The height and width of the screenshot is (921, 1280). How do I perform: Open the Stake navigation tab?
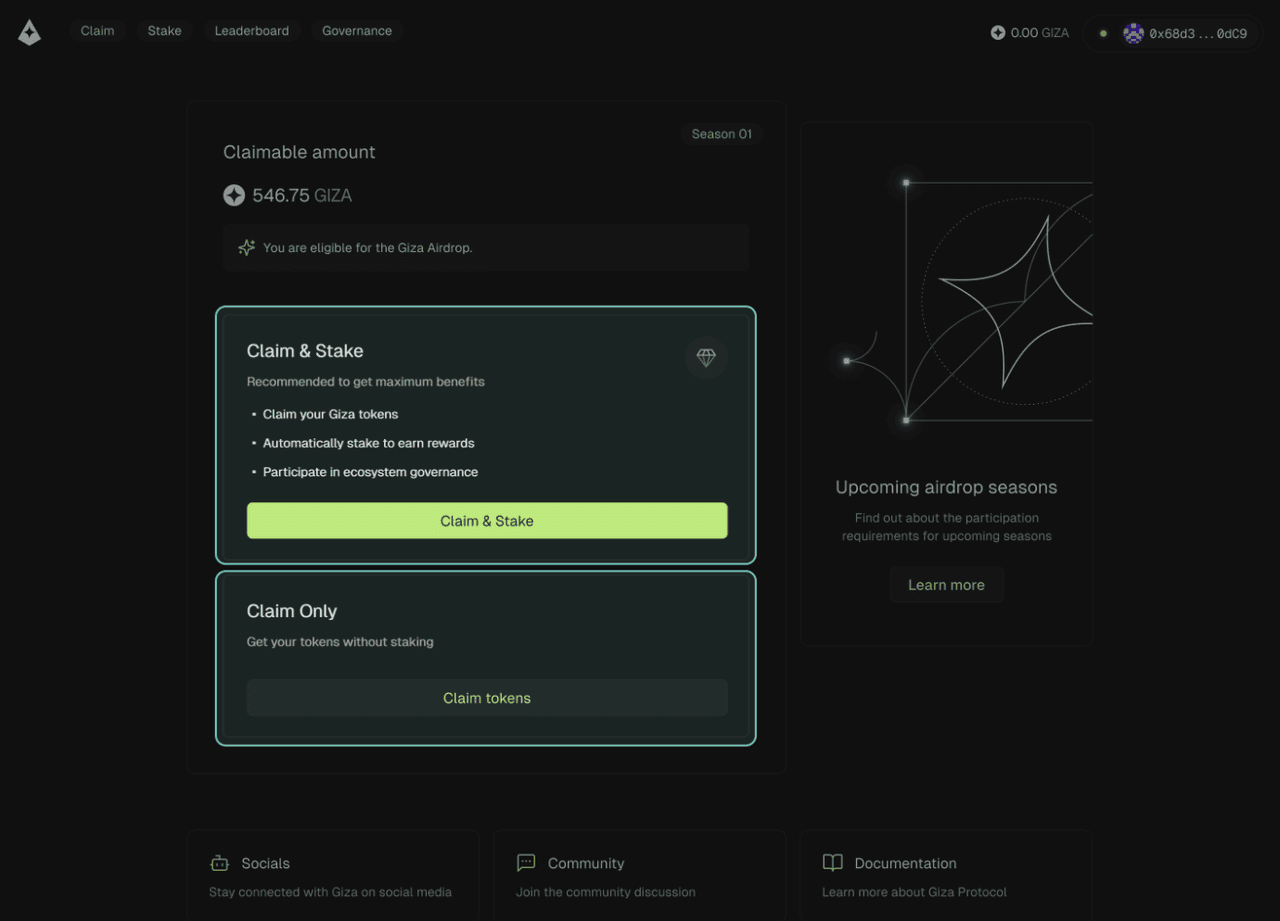click(165, 31)
